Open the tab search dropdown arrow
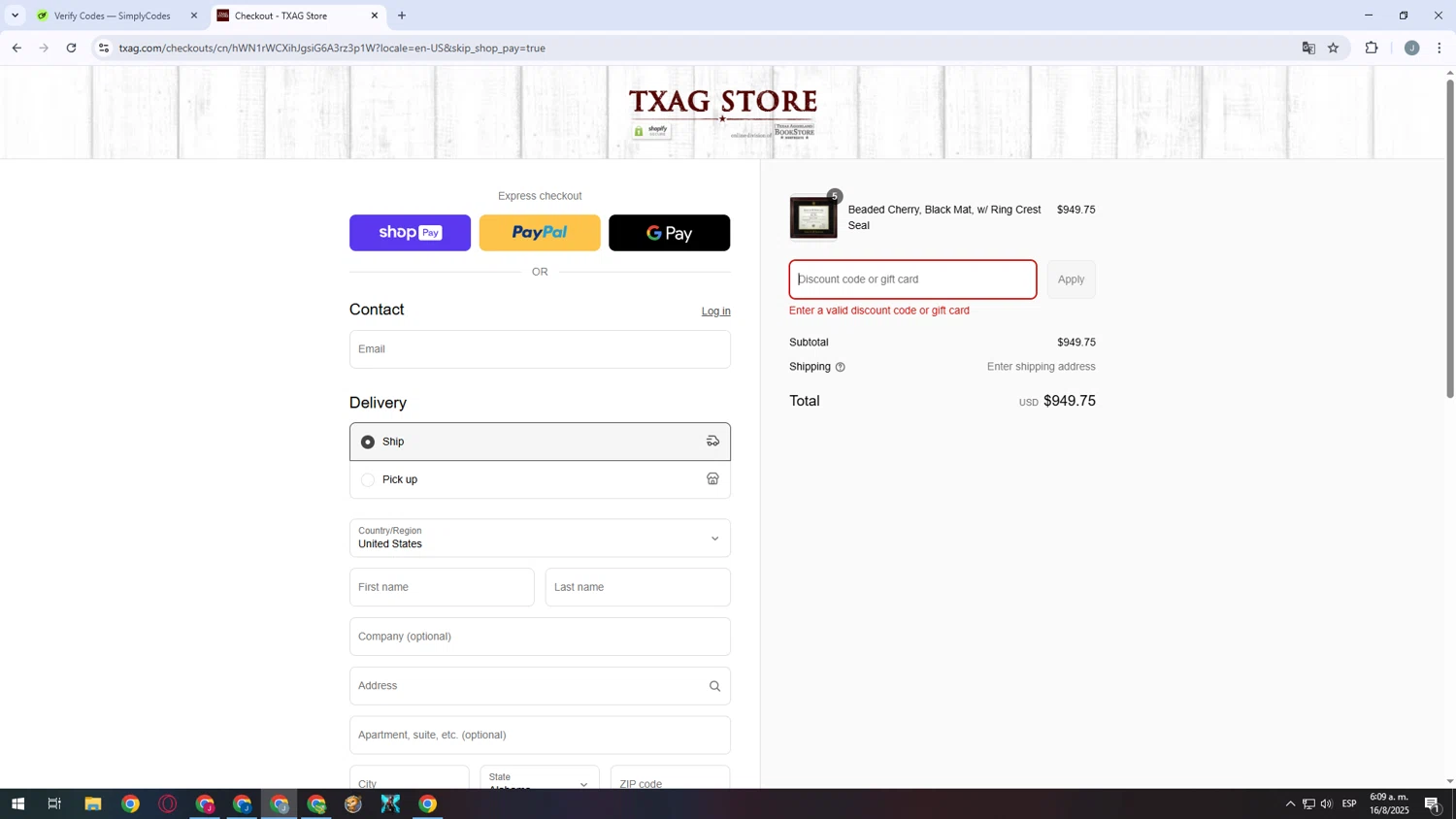Image resolution: width=1456 pixels, height=819 pixels. coord(15,16)
